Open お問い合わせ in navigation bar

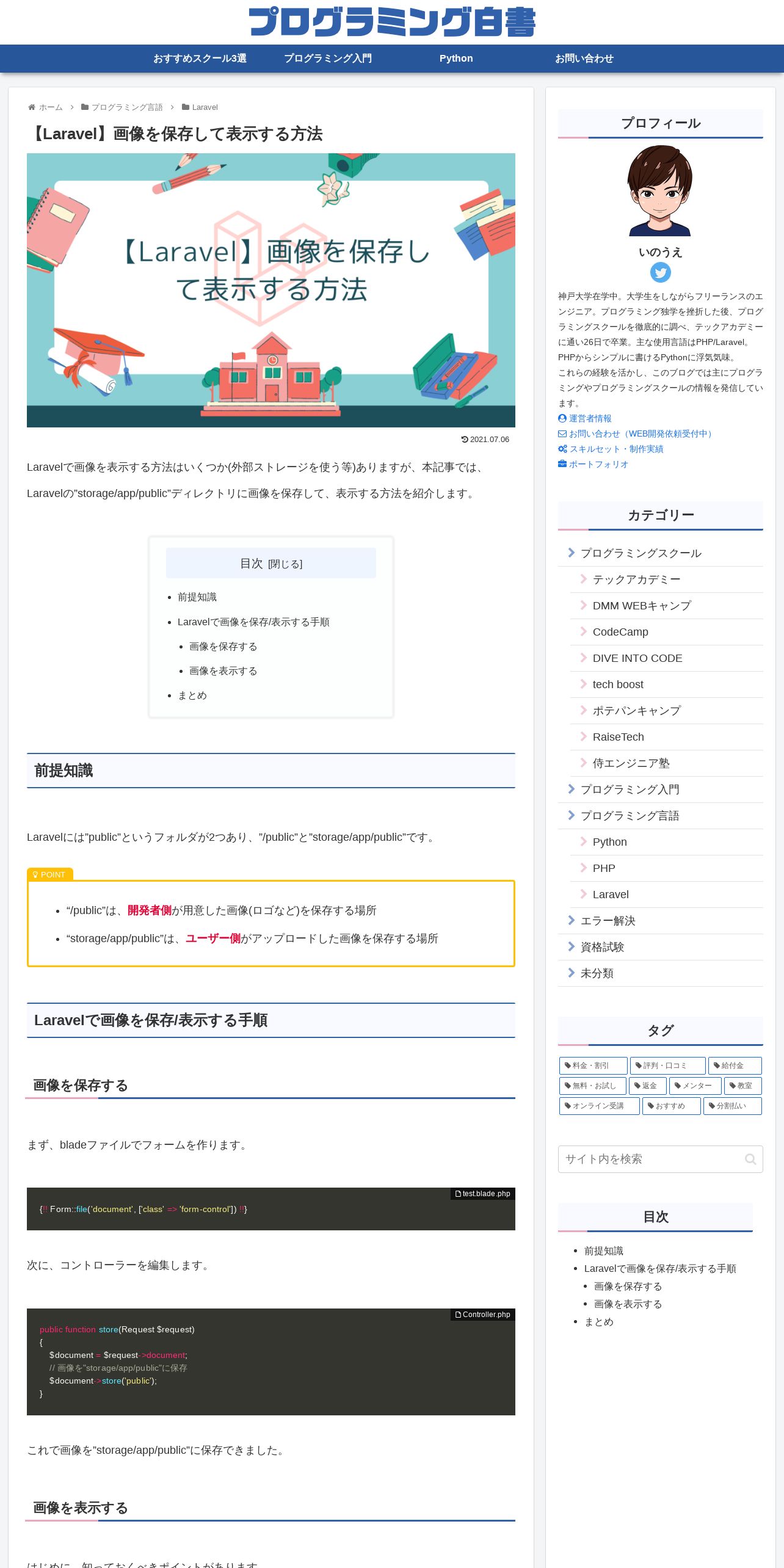click(x=584, y=59)
